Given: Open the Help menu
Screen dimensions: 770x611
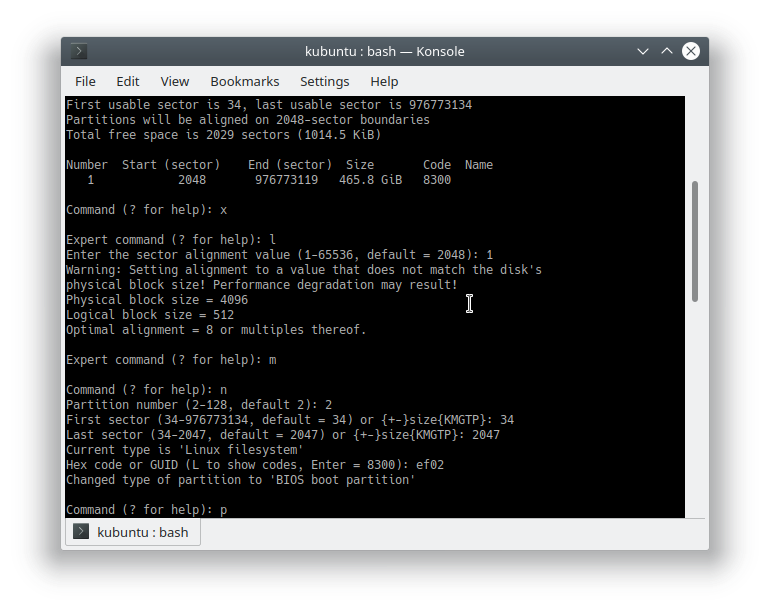Looking at the screenshot, I should tap(384, 81).
